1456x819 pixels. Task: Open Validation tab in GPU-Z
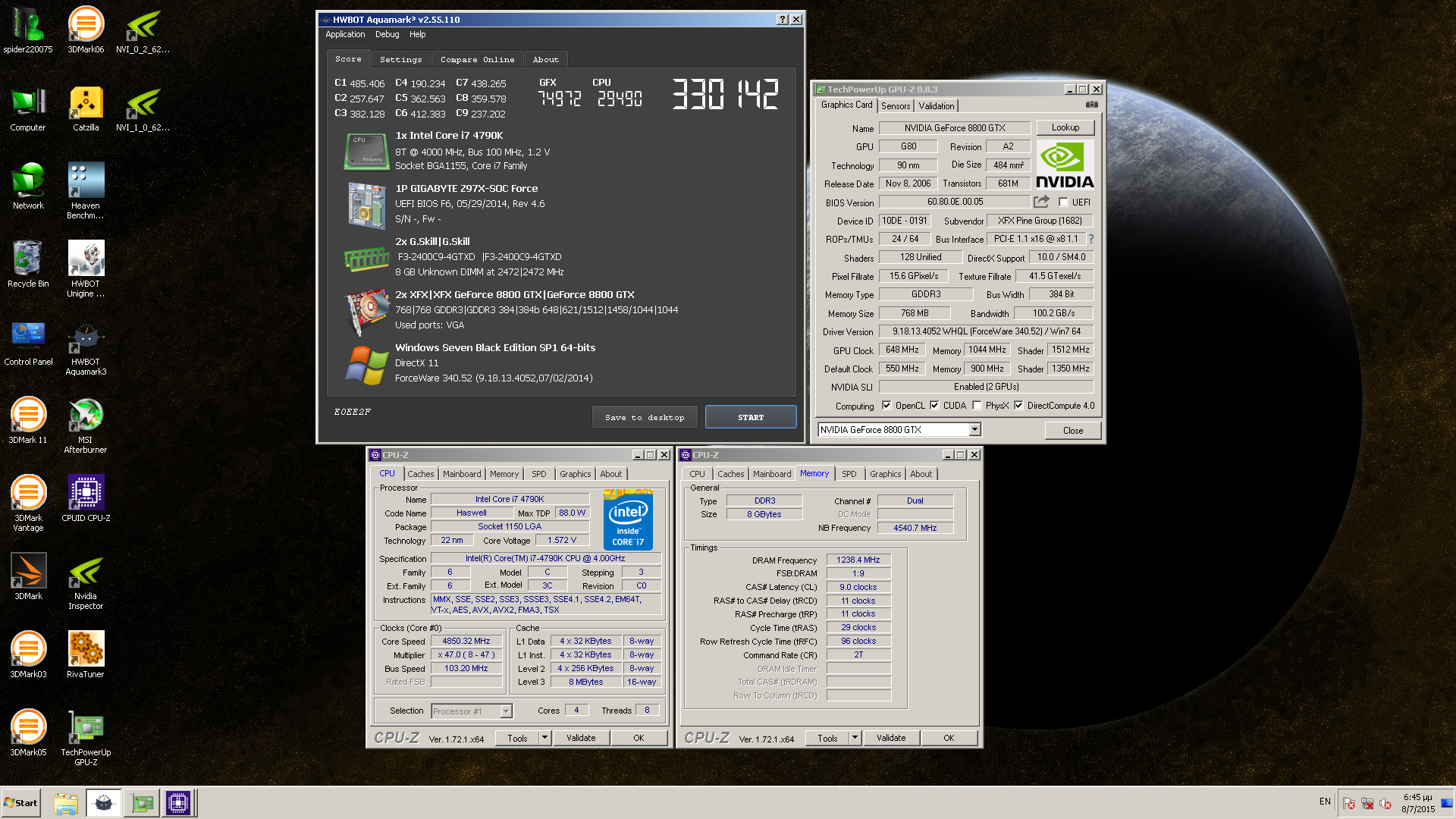[937, 106]
